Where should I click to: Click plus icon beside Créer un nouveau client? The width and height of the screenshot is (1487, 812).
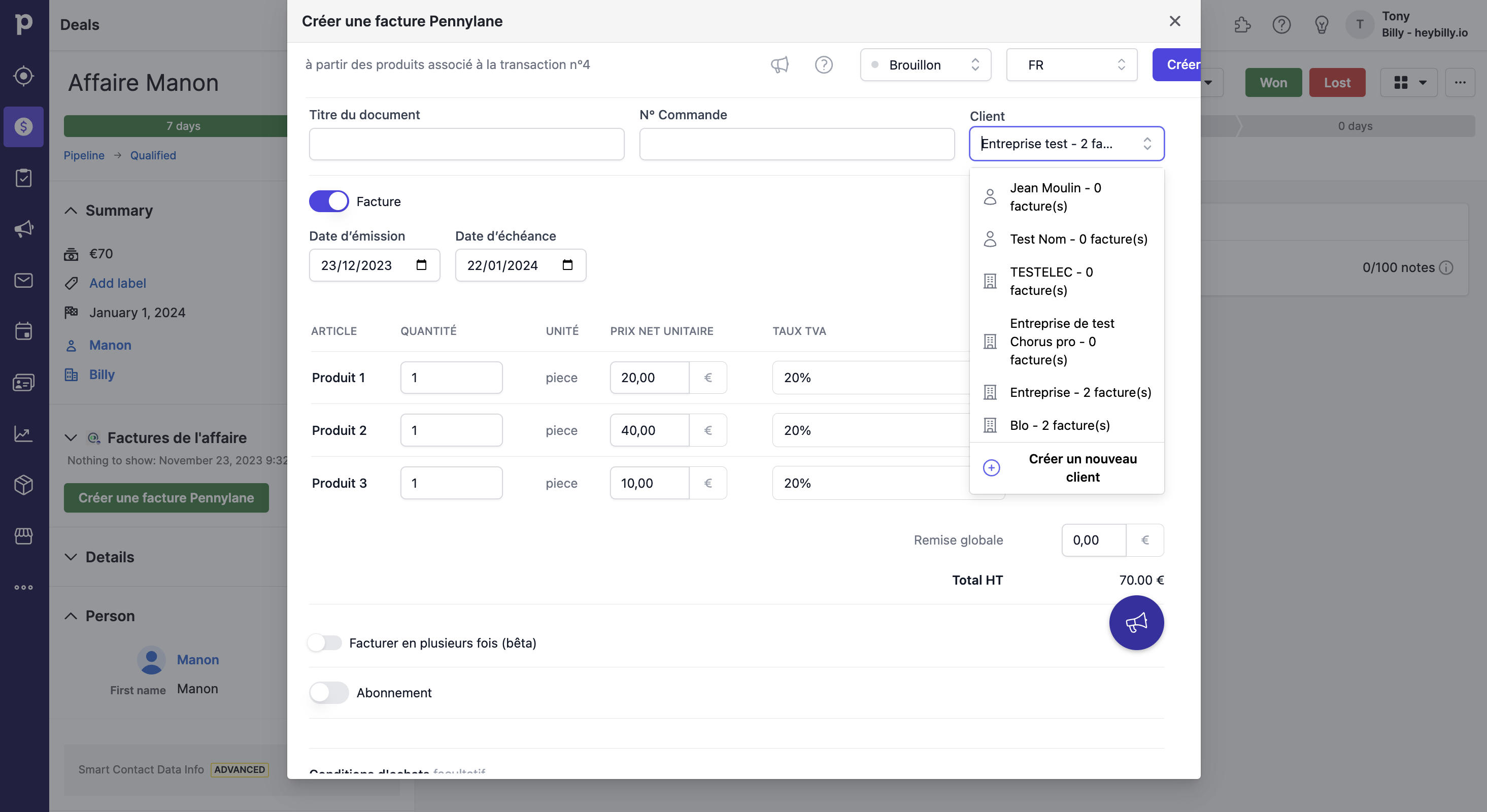991,468
